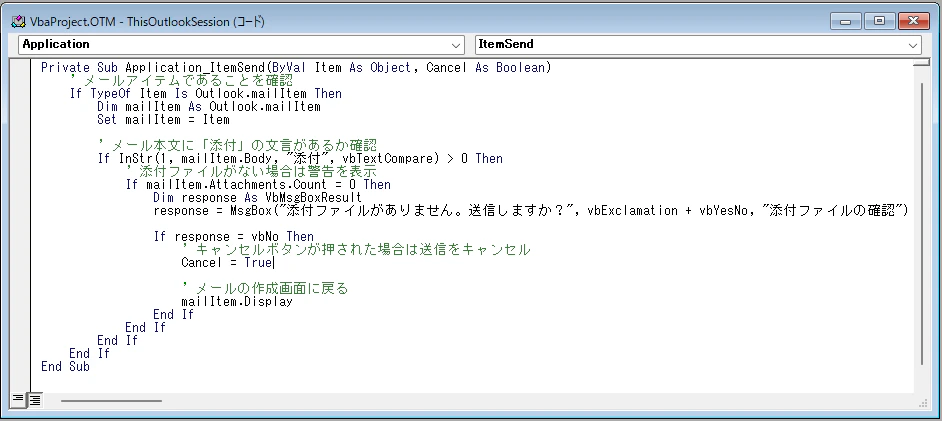This screenshot has width=942, height=421.
Task: Click the resize grip at window corner
Action: 923,402
